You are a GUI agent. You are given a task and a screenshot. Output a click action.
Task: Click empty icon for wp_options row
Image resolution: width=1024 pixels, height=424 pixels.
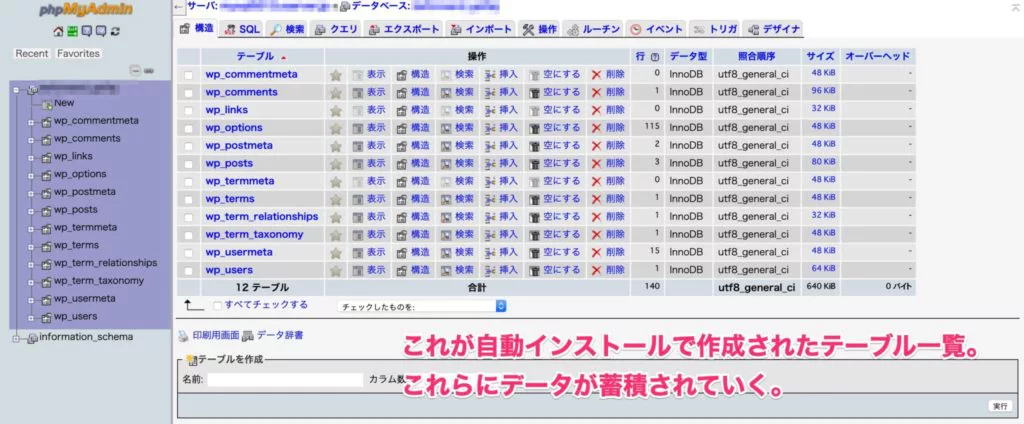coord(535,128)
